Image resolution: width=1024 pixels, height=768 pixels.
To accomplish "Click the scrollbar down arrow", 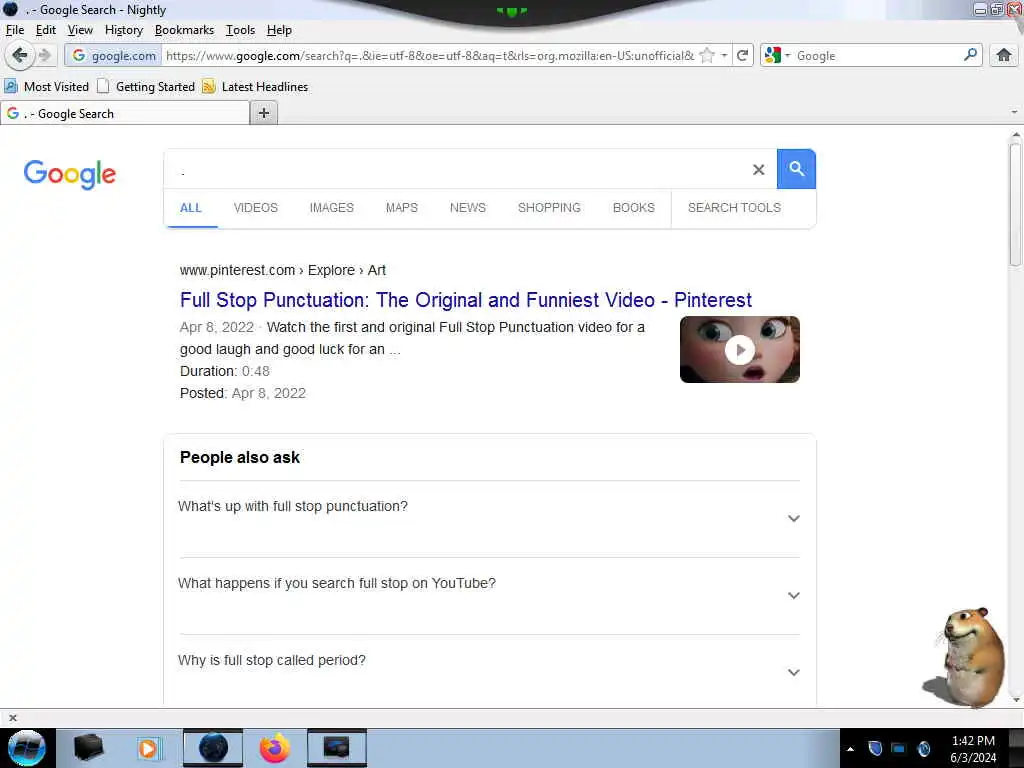I will pyautogui.click(x=1016, y=700).
